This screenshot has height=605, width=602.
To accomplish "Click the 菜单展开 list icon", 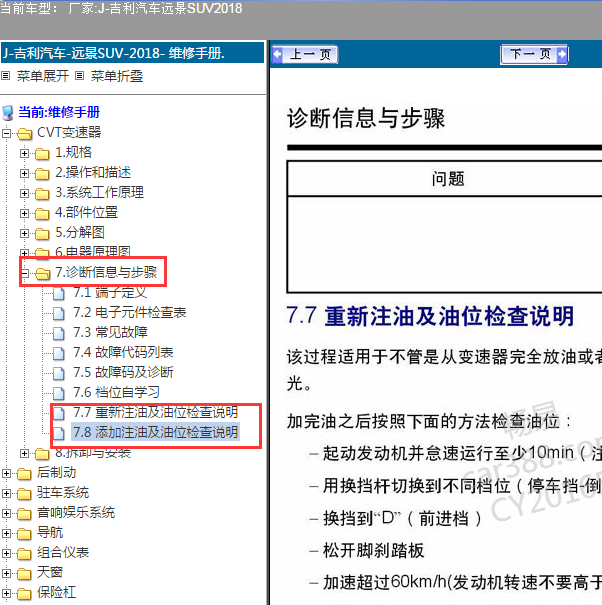I will click(x=5, y=76).
